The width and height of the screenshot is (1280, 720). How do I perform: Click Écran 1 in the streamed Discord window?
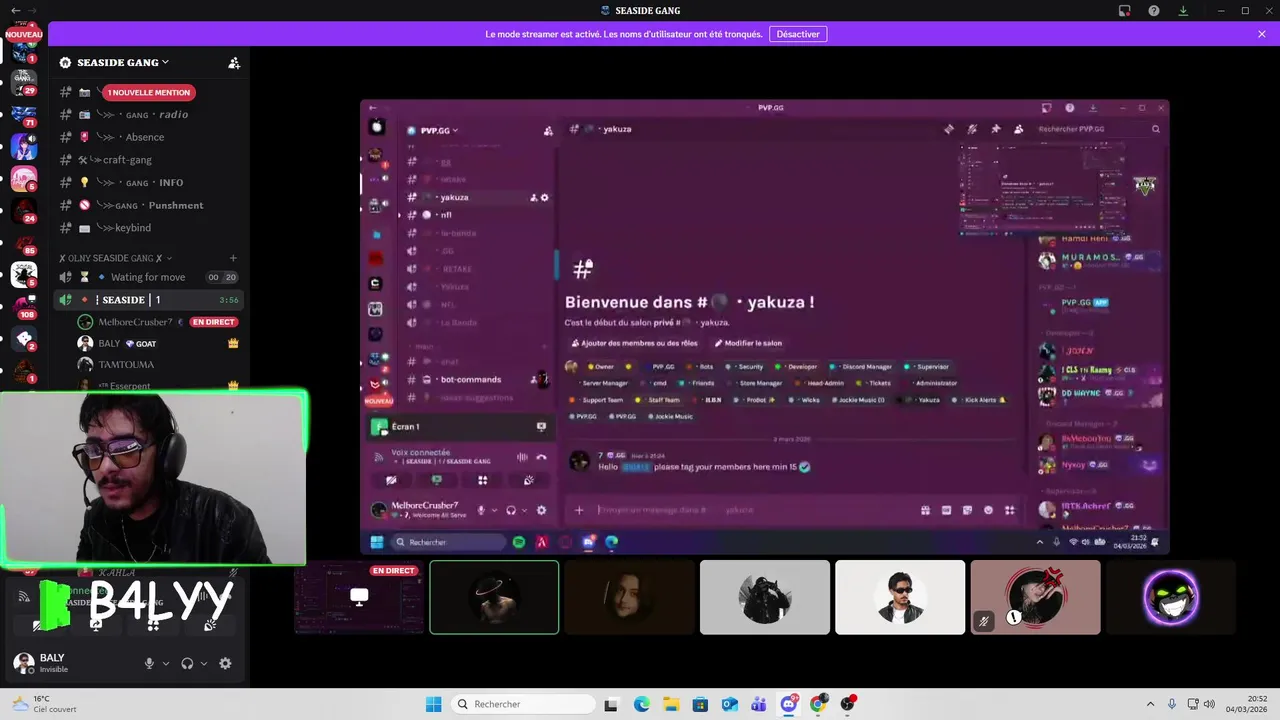click(405, 427)
